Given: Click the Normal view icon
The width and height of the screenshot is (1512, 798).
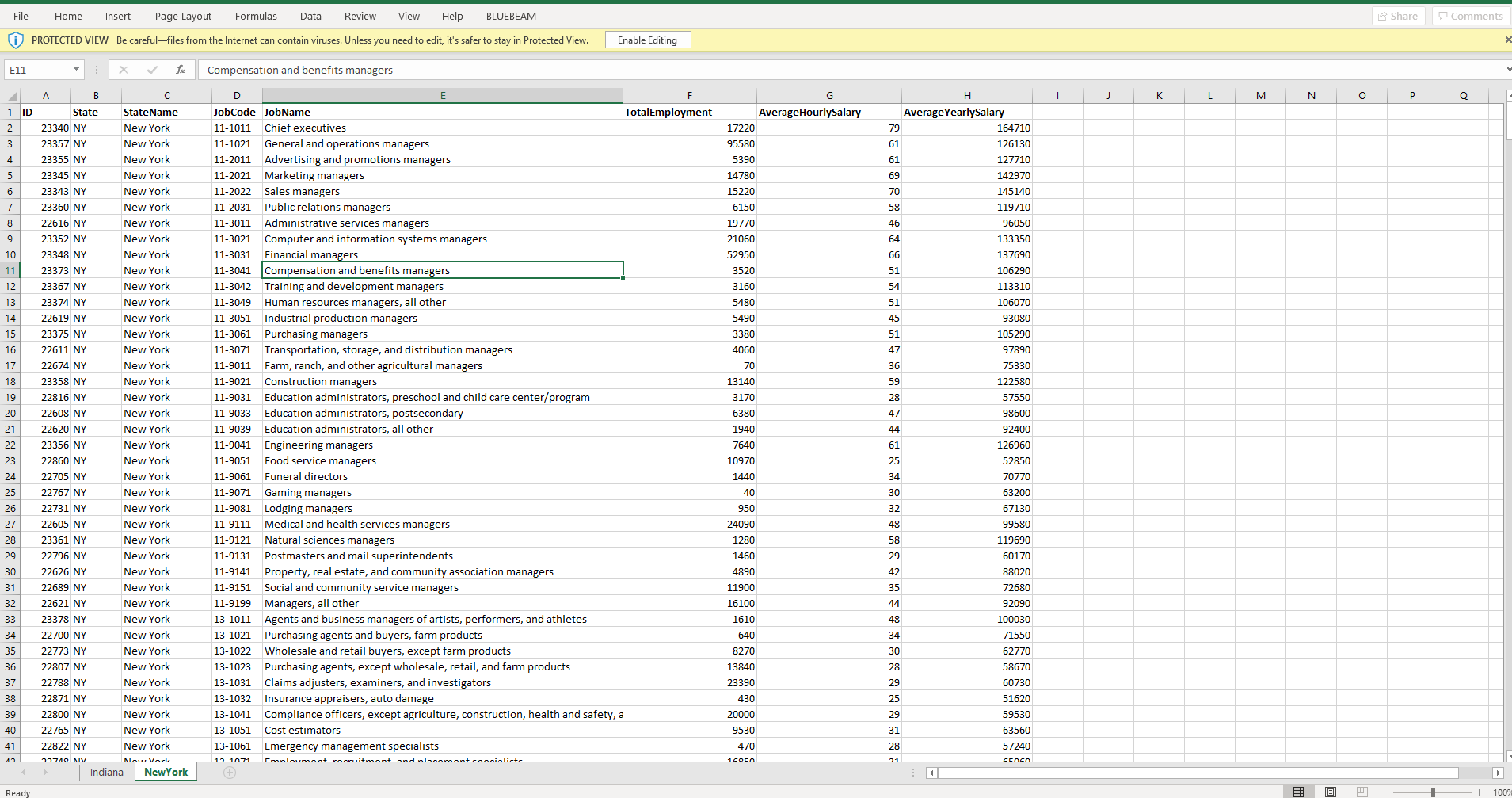Looking at the screenshot, I should pos(1299,792).
